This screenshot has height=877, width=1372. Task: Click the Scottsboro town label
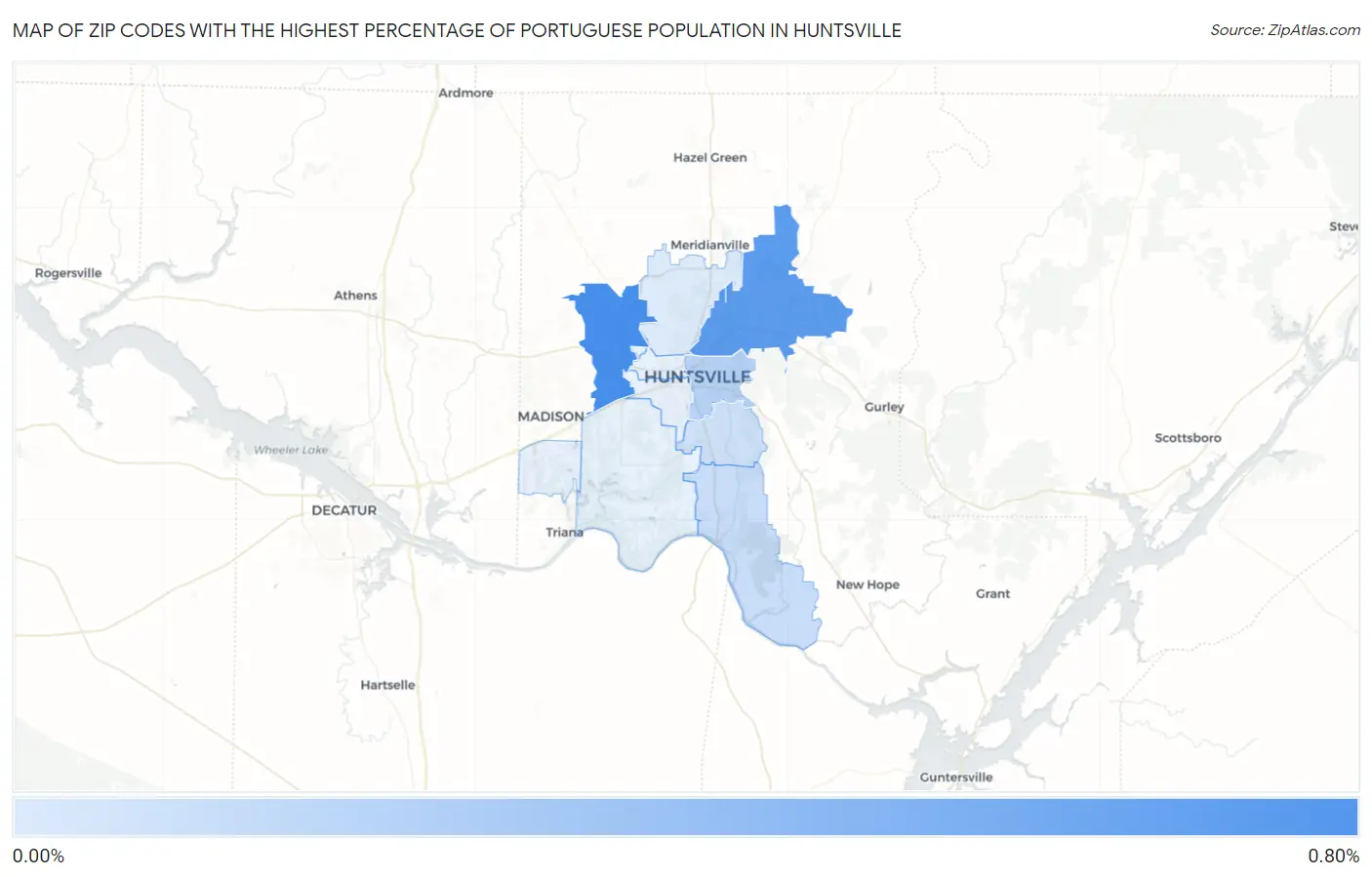(x=1188, y=438)
